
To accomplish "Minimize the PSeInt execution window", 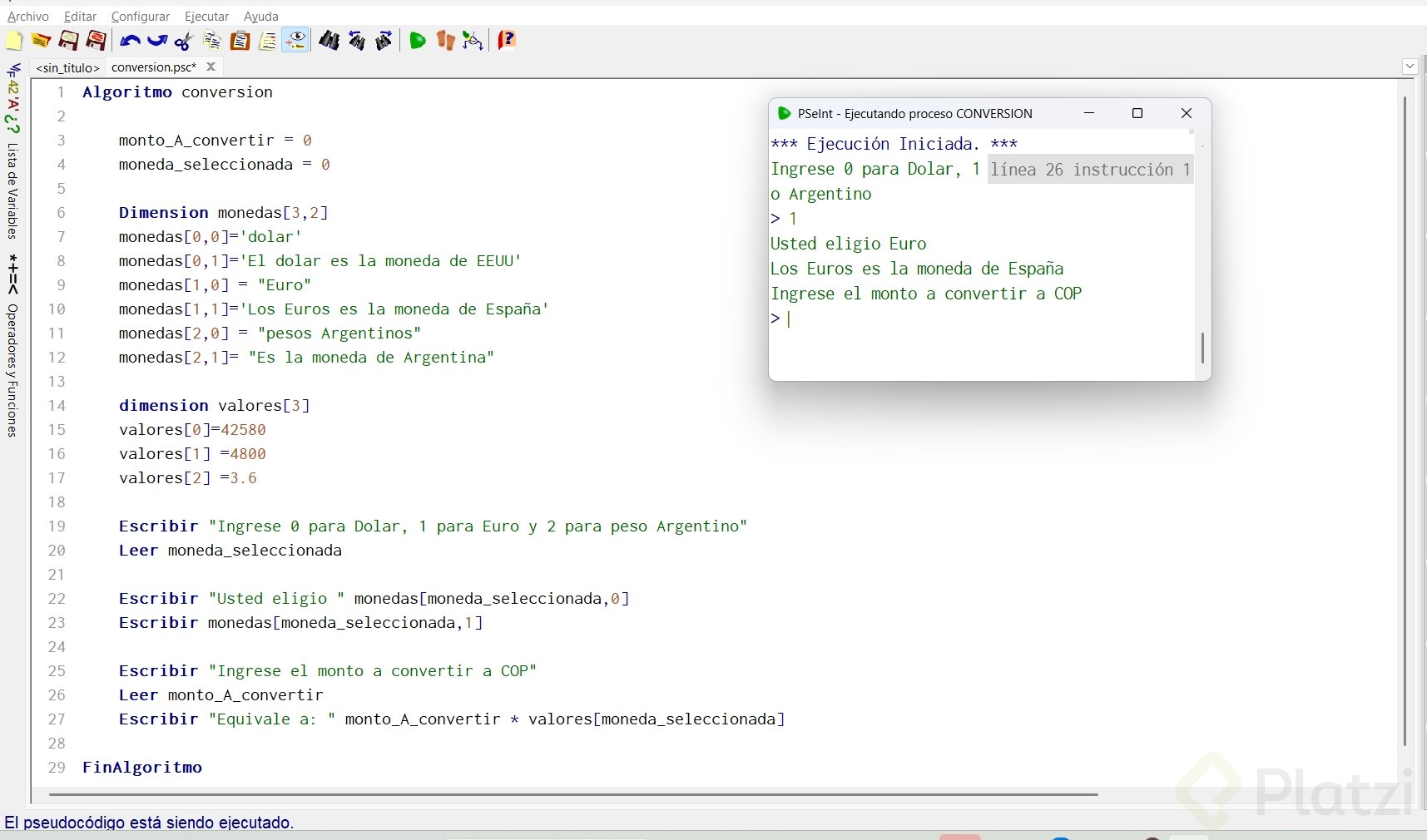I will (1088, 113).
